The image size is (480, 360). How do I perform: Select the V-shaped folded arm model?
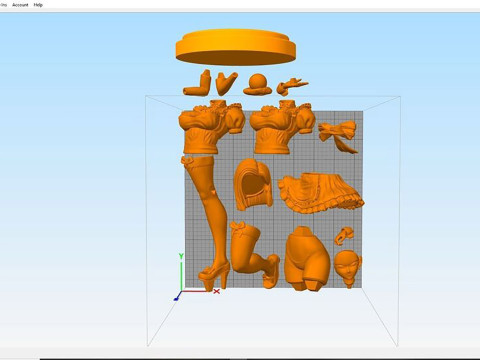pyautogui.click(x=226, y=83)
